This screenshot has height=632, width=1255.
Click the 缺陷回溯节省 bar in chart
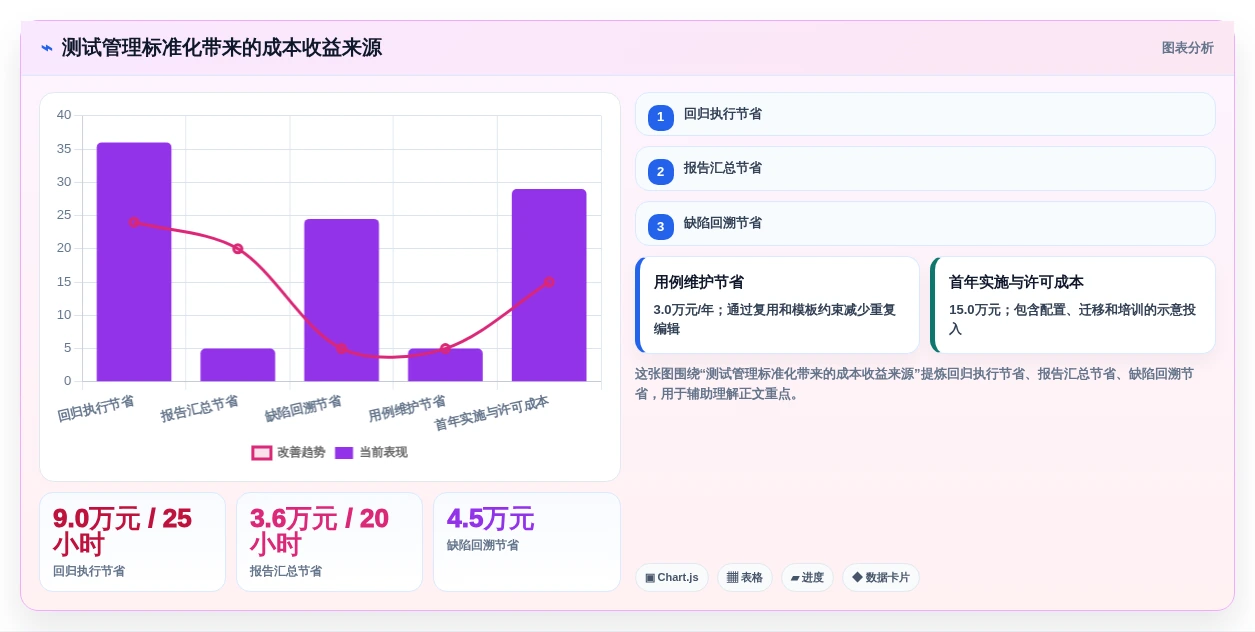coord(342,300)
